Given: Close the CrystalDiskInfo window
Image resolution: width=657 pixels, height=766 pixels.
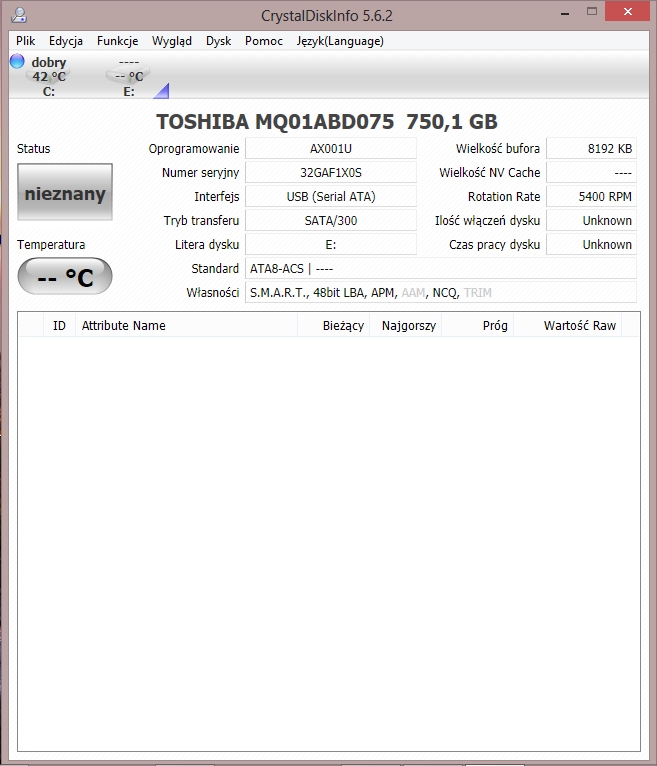Looking at the screenshot, I should pos(628,11).
